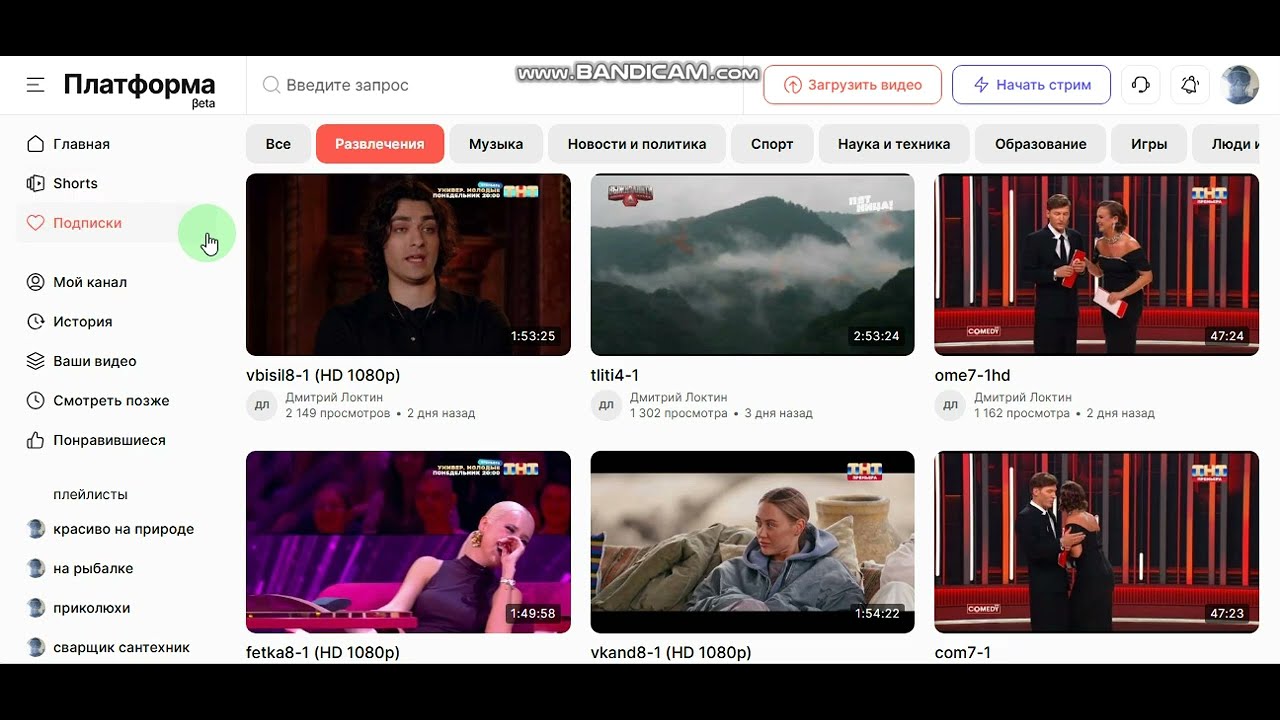Click the Понравившиеся thumbs-up icon

pyautogui.click(x=36, y=440)
